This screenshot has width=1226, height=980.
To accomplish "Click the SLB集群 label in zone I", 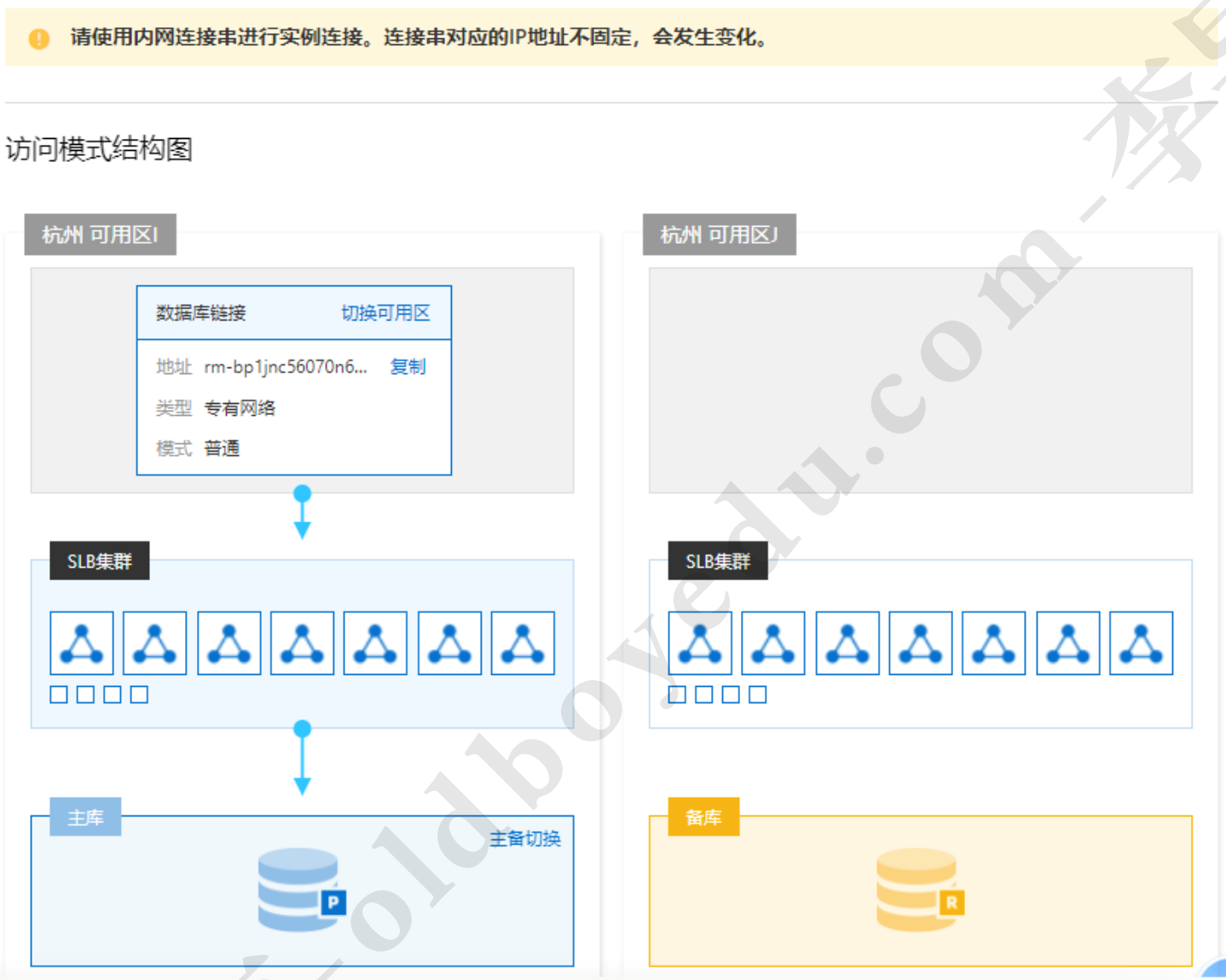I will [x=100, y=561].
